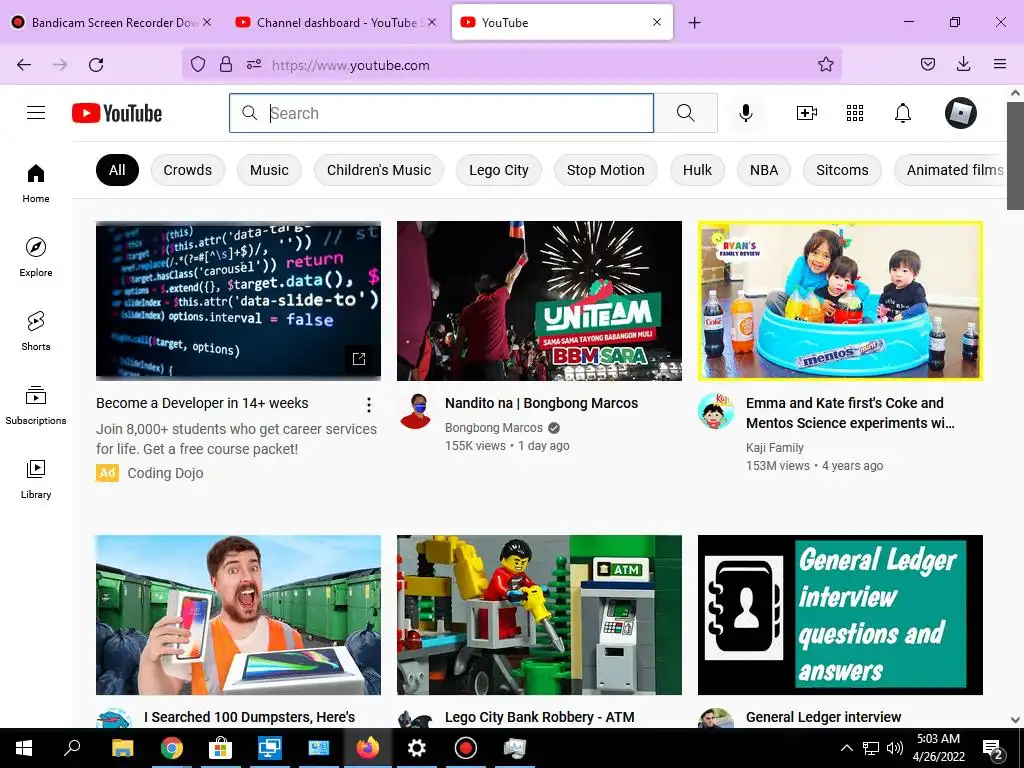Screen dimensions: 1024x768
Task: Click the address bar URL
Action: click(x=351, y=65)
